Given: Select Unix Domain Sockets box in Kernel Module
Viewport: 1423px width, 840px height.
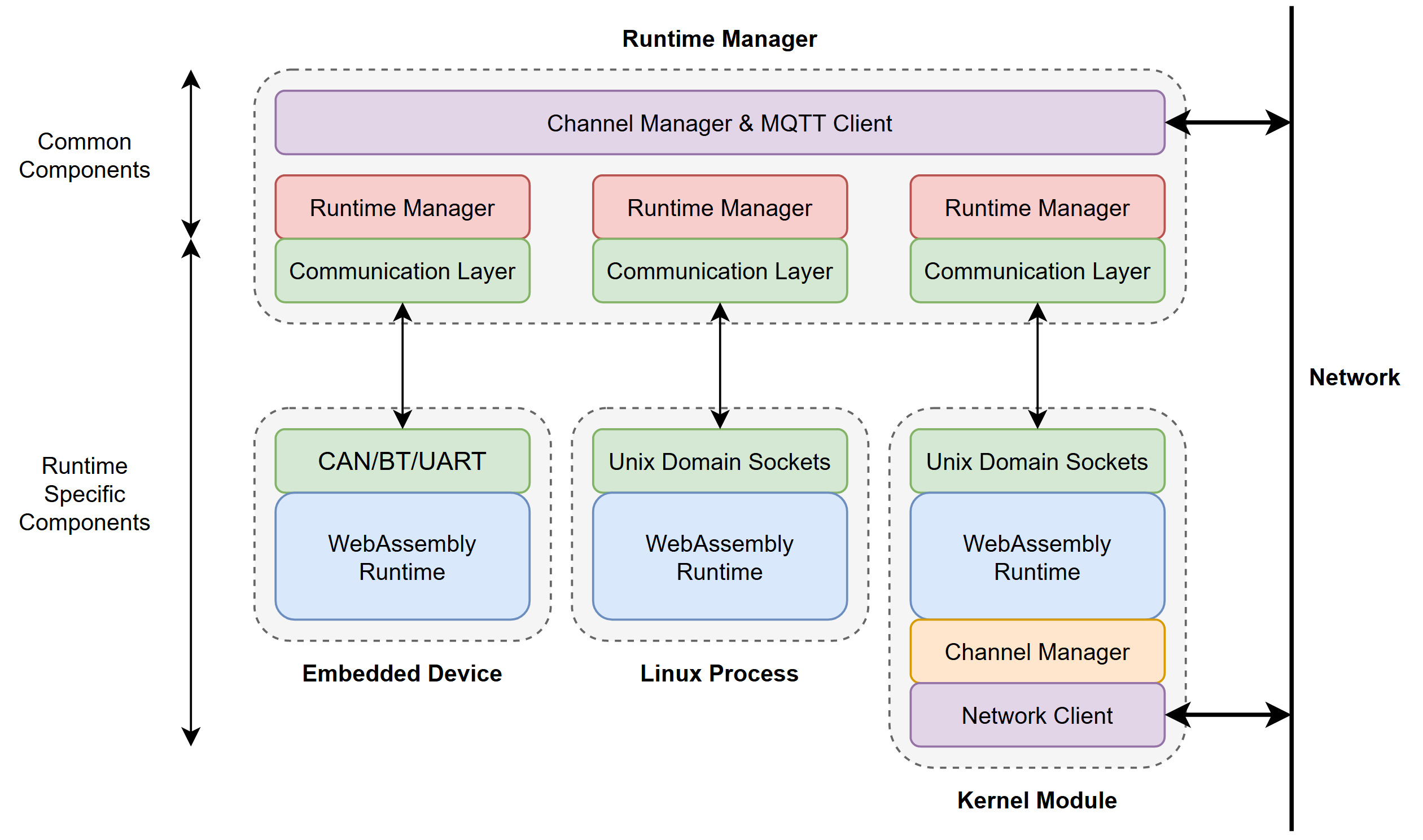Looking at the screenshot, I should point(1037,461).
